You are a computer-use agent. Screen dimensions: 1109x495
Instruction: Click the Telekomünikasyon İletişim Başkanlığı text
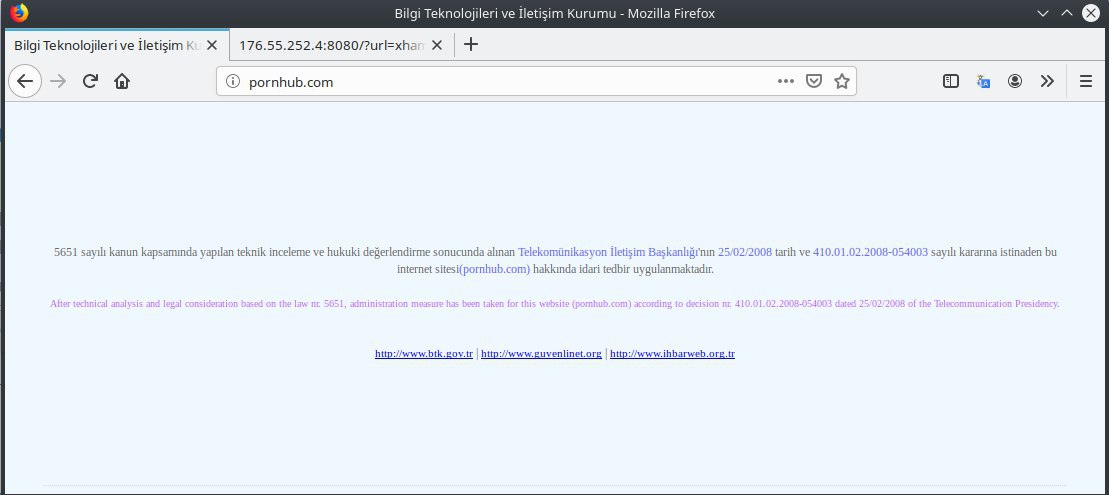pos(608,252)
